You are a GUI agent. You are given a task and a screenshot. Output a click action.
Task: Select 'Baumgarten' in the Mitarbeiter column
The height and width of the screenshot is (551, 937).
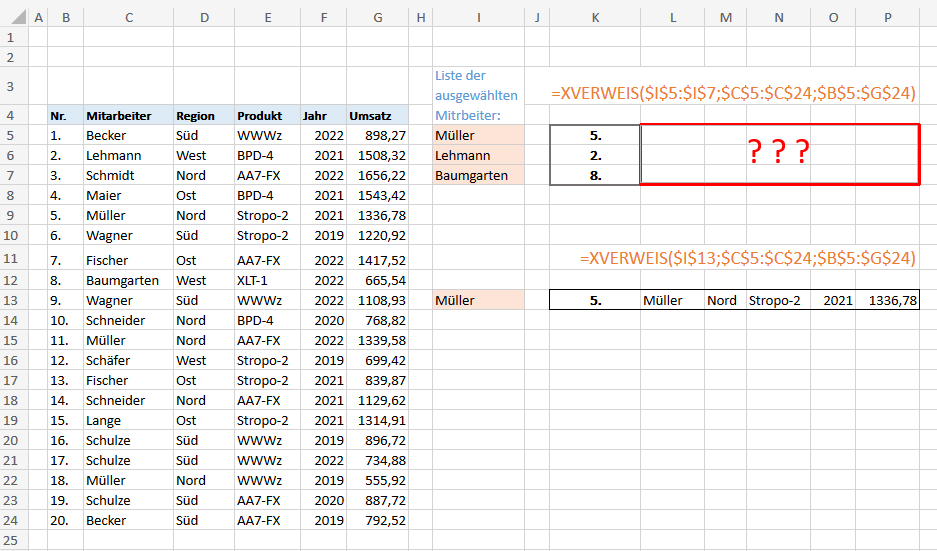[x=128, y=280]
